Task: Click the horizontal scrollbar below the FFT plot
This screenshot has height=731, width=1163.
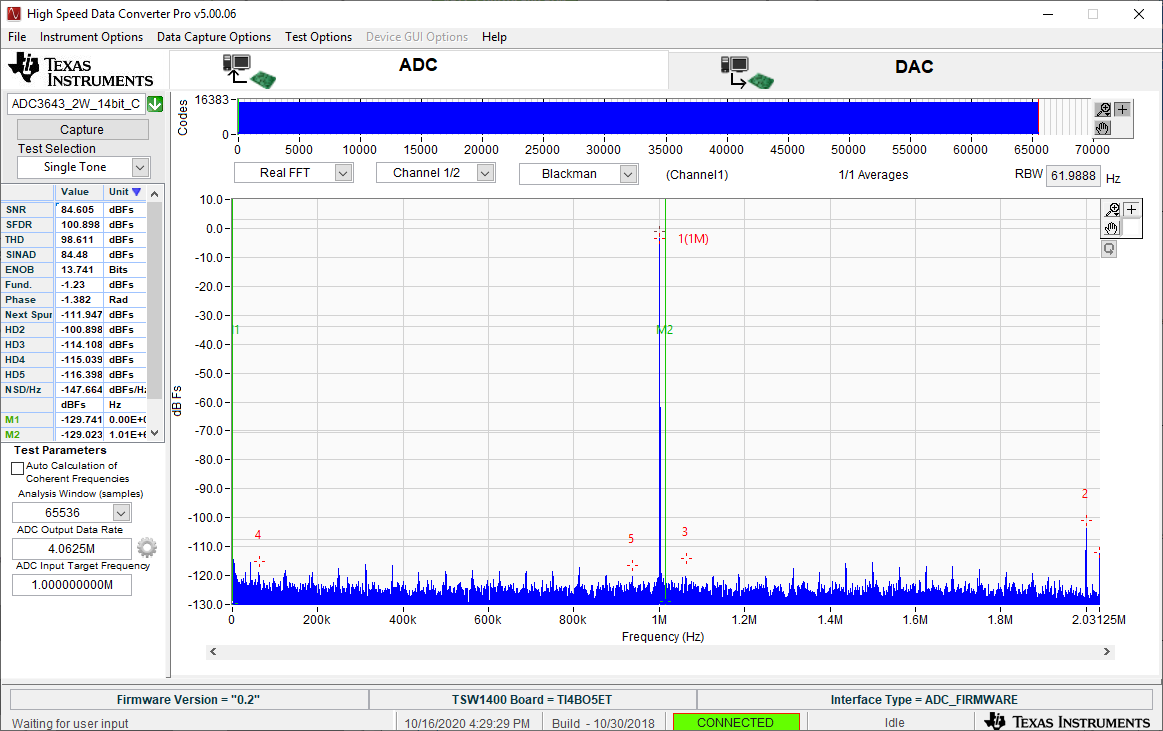Action: (x=660, y=651)
